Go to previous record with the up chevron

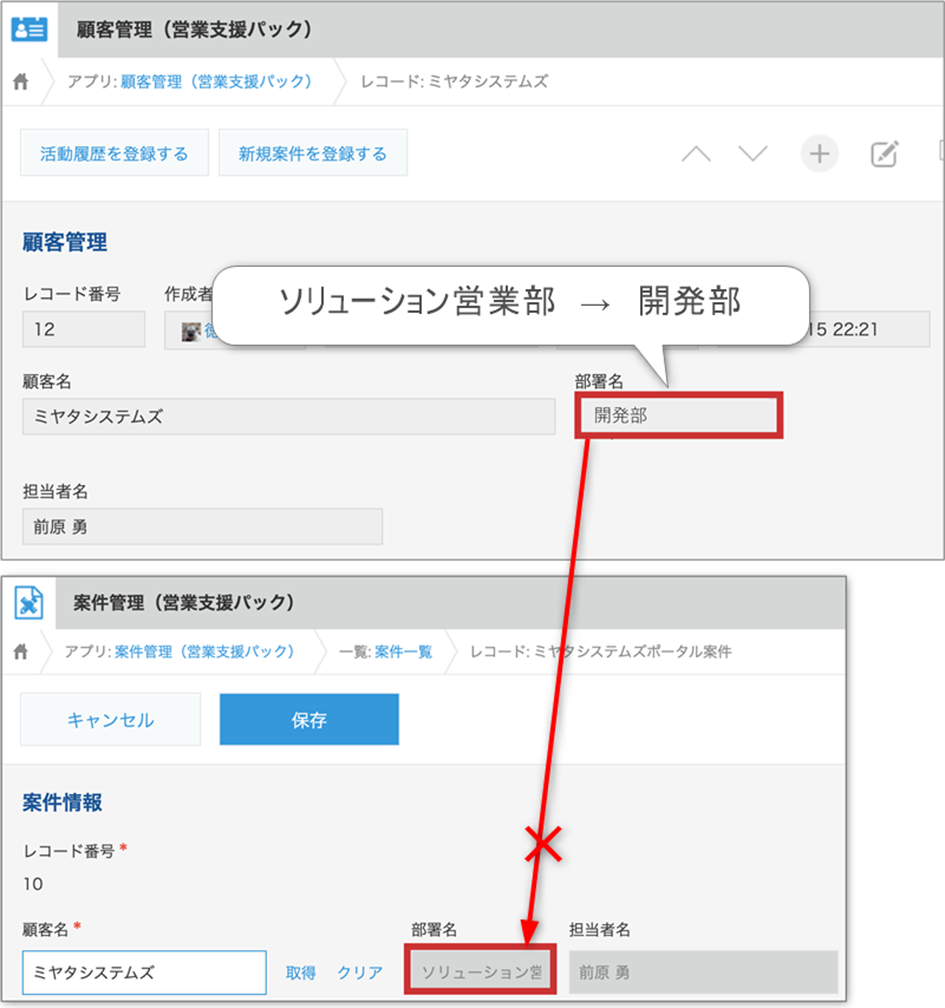click(x=696, y=154)
